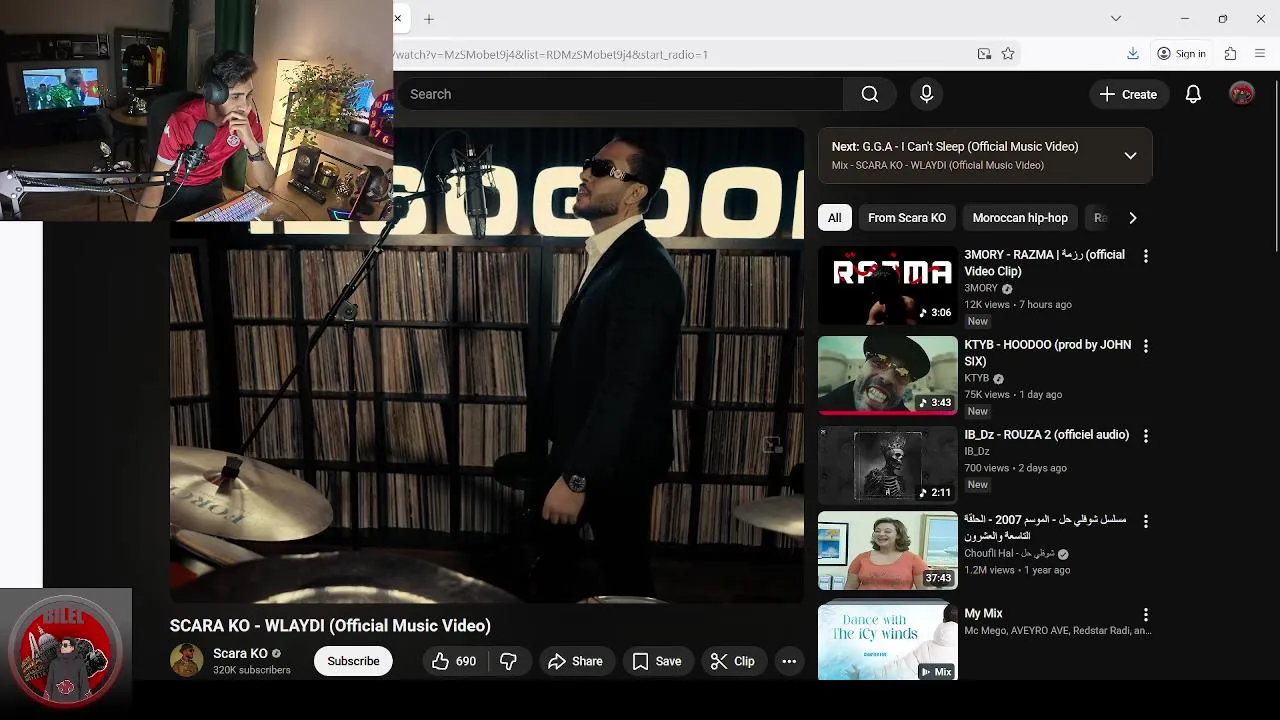This screenshot has width=1280, height=720.
Task: Open the account avatar menu
Action: point(1242,94)
